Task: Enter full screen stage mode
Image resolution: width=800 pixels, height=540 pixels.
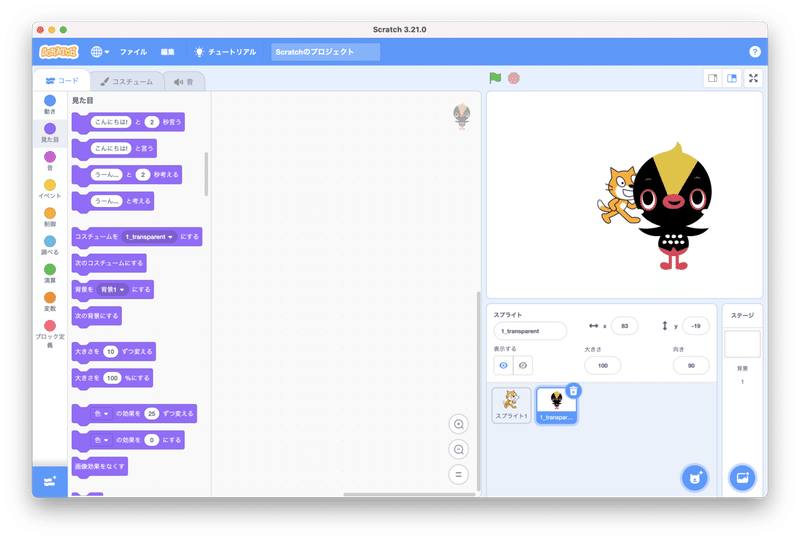Action: click(753, 78)
